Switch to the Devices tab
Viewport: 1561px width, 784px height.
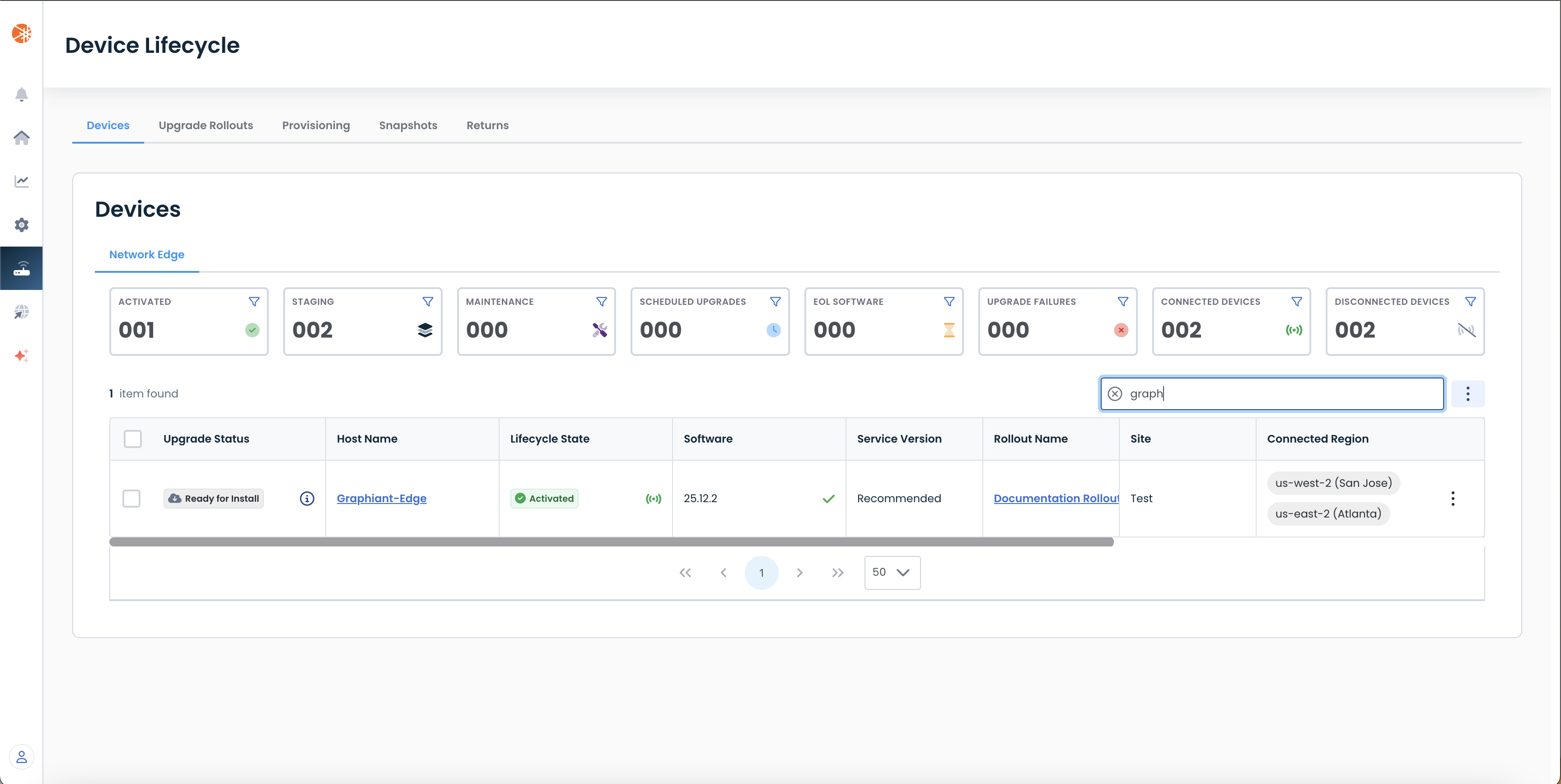[x=108, y=126]
